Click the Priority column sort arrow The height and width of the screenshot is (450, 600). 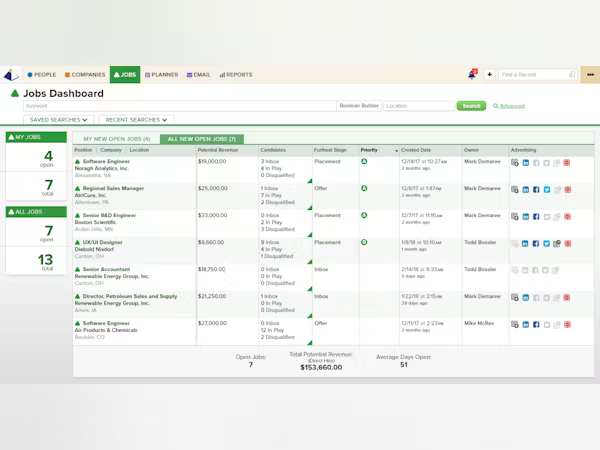(x=396, y=151)
